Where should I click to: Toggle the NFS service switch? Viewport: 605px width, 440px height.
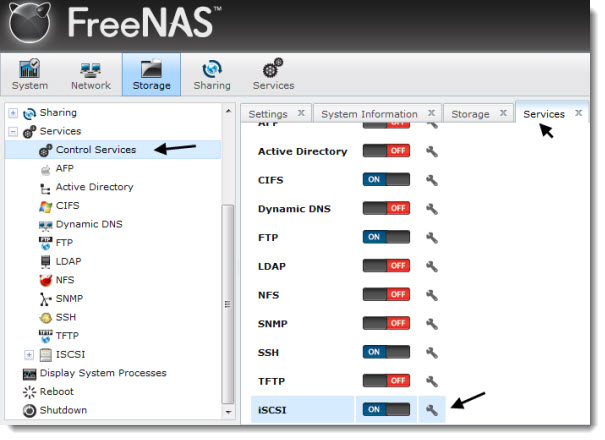tap(386, 294)
